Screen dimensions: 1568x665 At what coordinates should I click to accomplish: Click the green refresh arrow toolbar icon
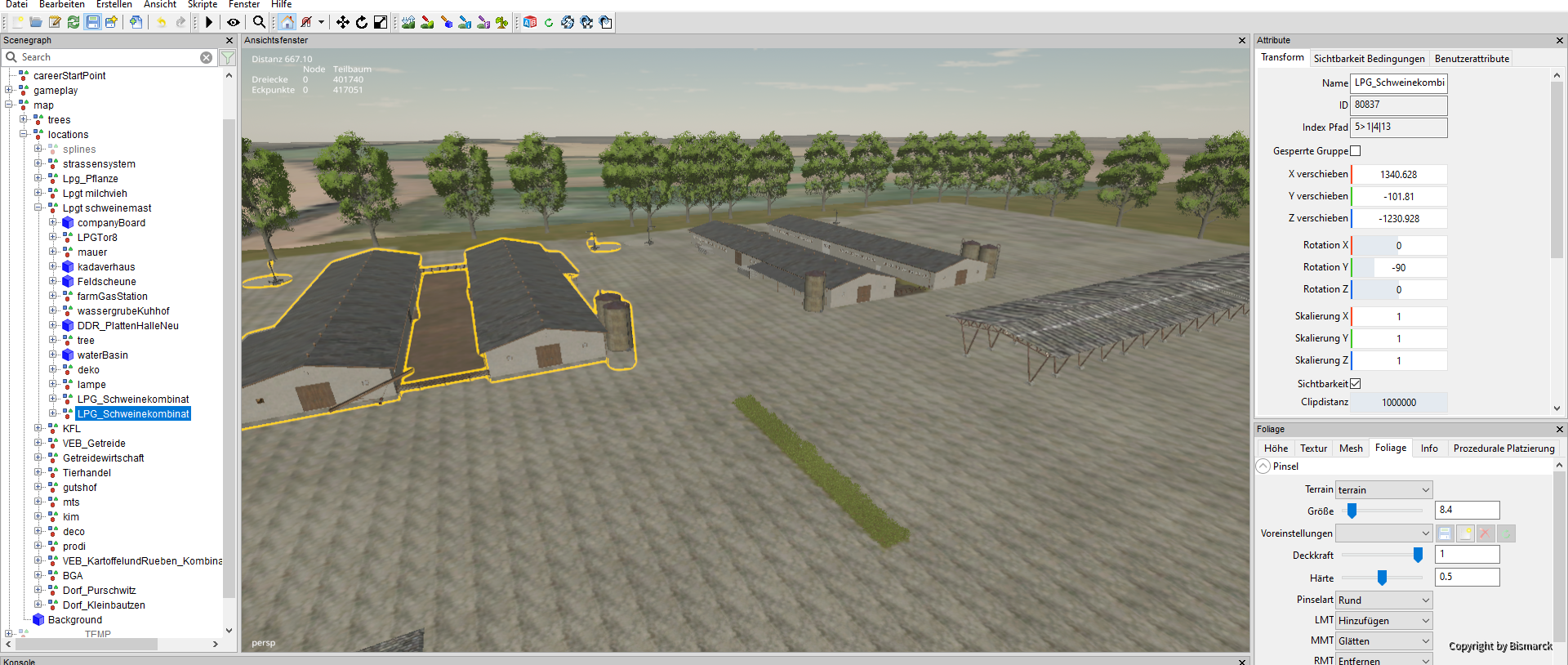coord(549,22)
